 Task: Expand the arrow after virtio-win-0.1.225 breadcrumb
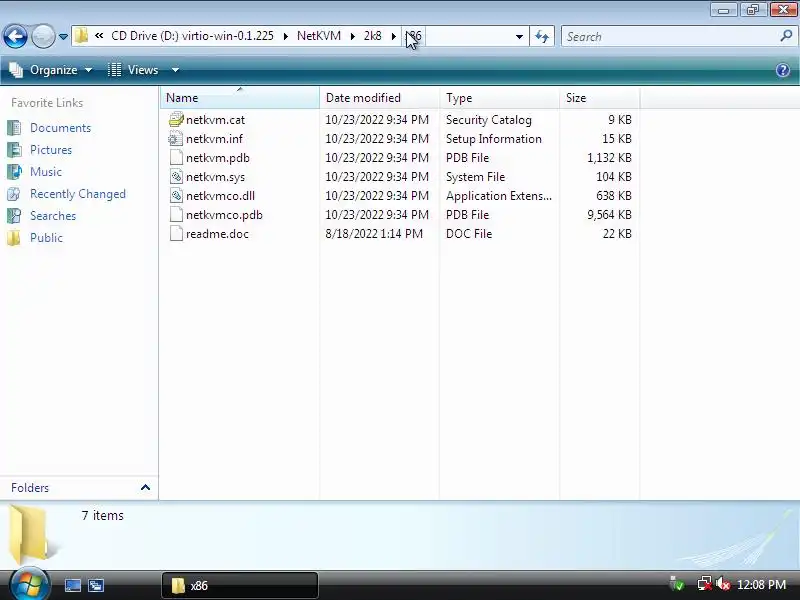[286, 36]
